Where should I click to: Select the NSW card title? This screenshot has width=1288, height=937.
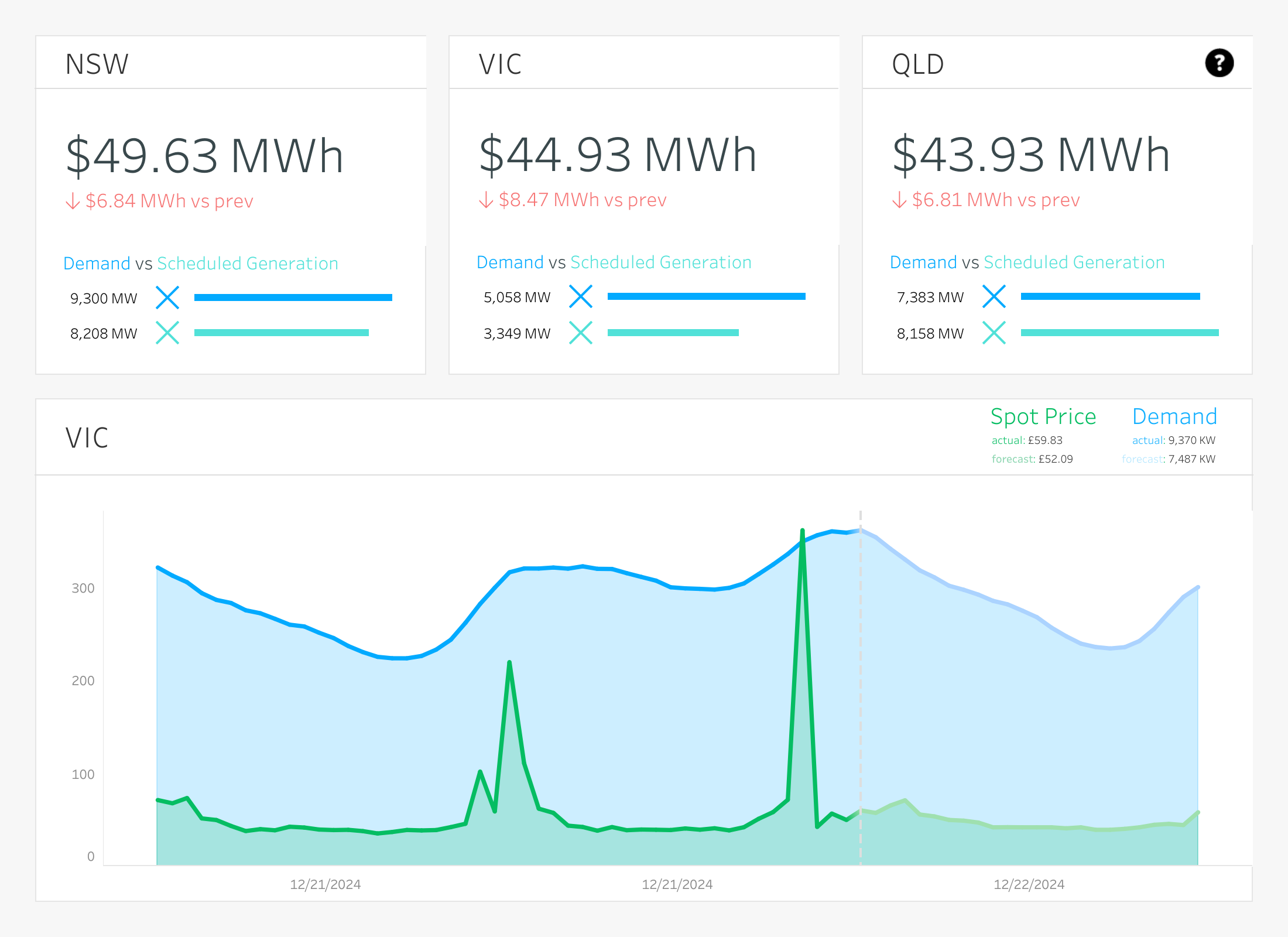97,64
